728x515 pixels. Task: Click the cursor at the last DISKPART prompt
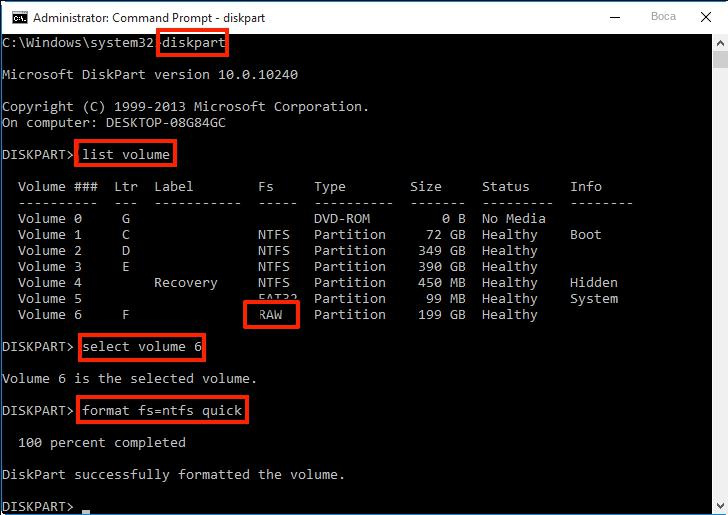pyautogui.click(x=87, y=508)
